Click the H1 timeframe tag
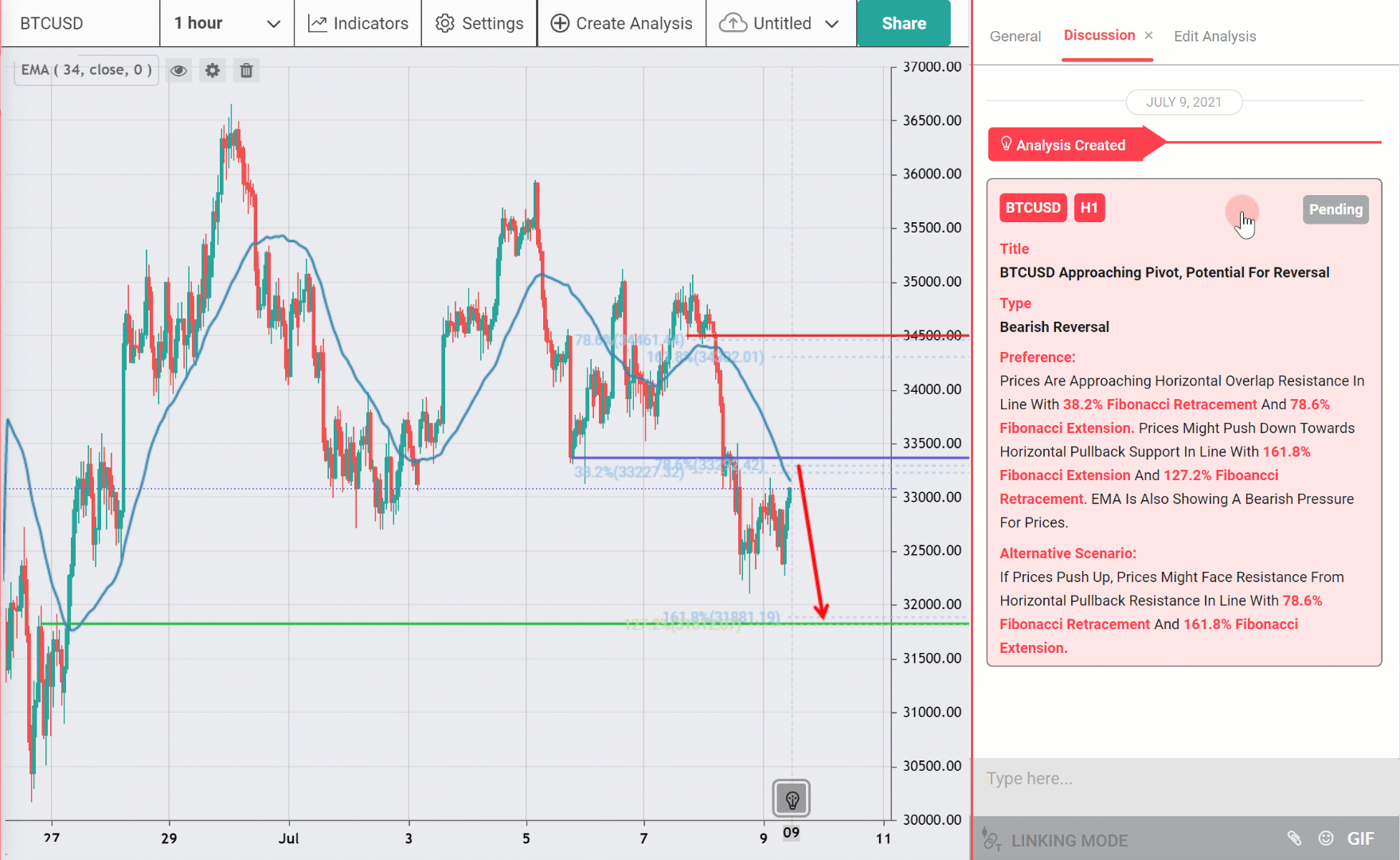The image size is (1400, 860). click(1089, 208)
